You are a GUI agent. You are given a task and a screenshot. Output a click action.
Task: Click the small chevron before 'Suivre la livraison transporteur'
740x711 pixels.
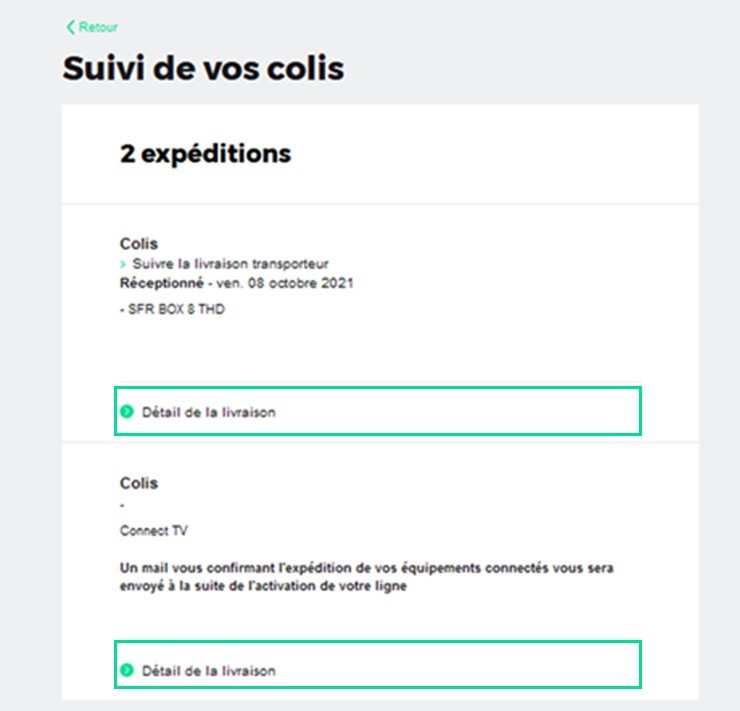pyautogui.click(x=123, y=264)
